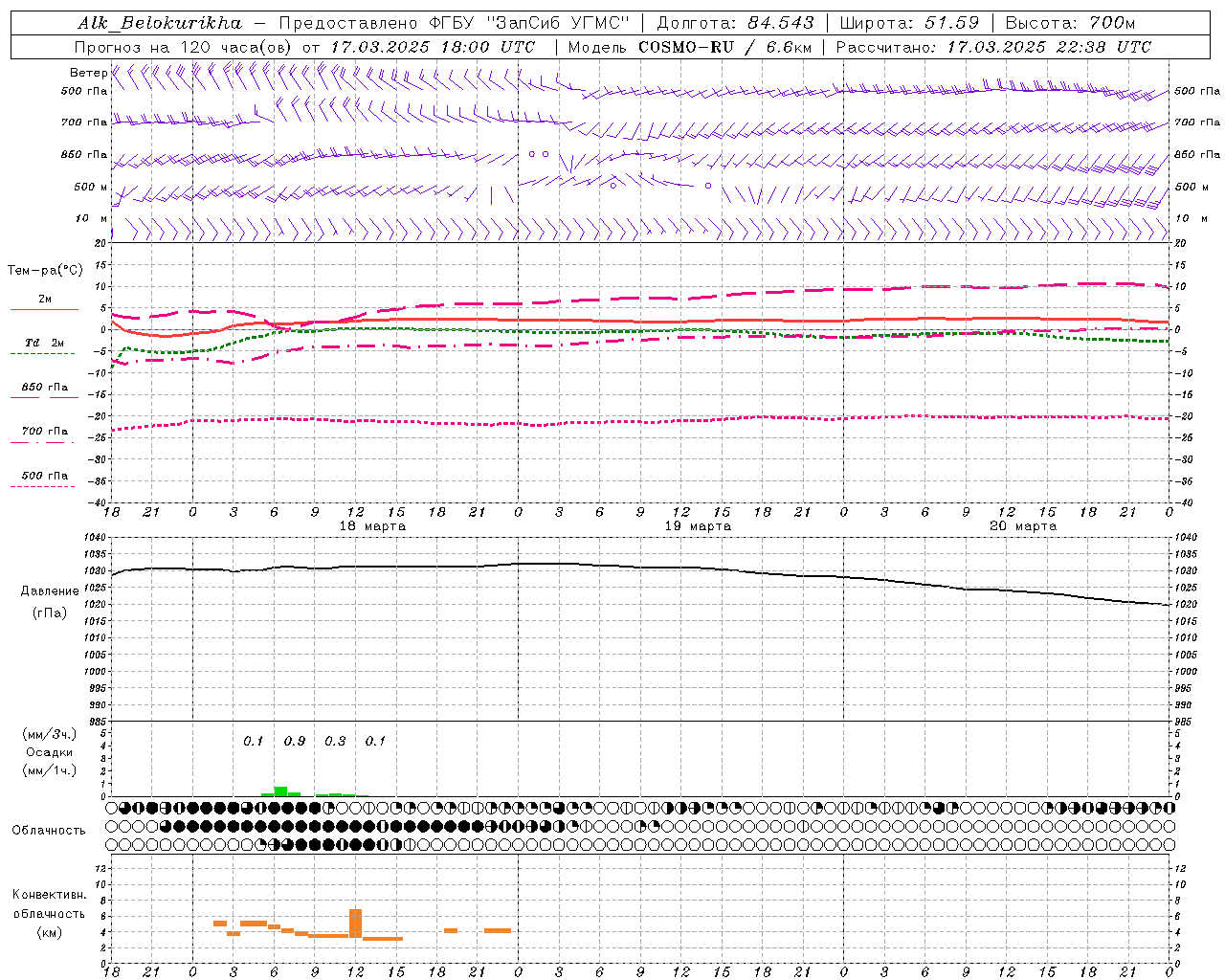The height and width of the screenshot is (980, 1225).
Task: Select the '0.9' precipitation amount value
Action: point(295,741)
